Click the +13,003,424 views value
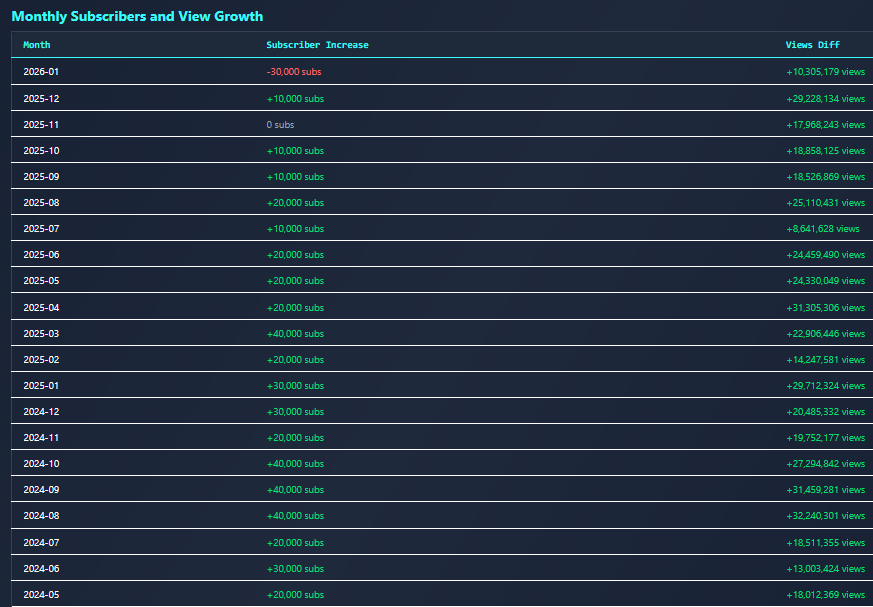Image resolution: width=873 pixels, height=607 pixels. pyautogui.click(x=826, y=569)
